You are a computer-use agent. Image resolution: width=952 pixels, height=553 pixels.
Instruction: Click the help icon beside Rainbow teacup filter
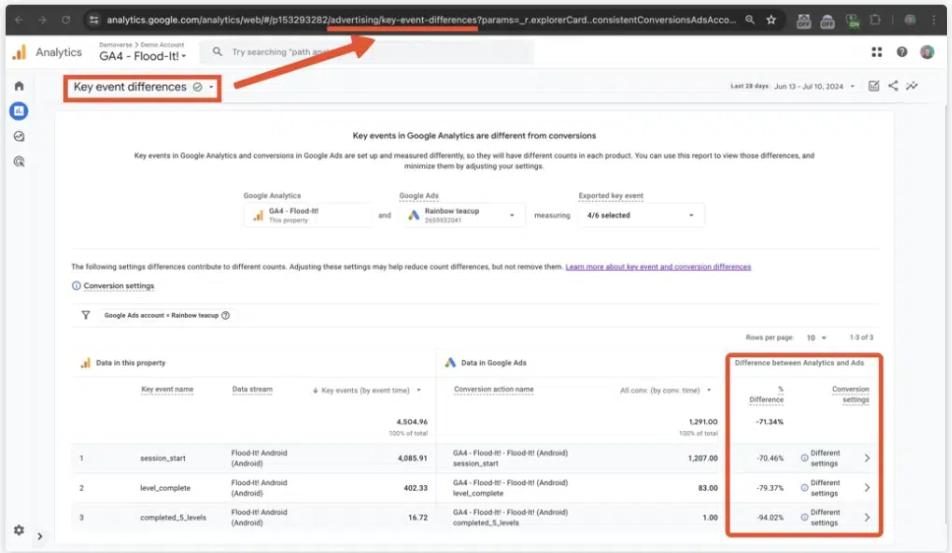pos(226,315)
